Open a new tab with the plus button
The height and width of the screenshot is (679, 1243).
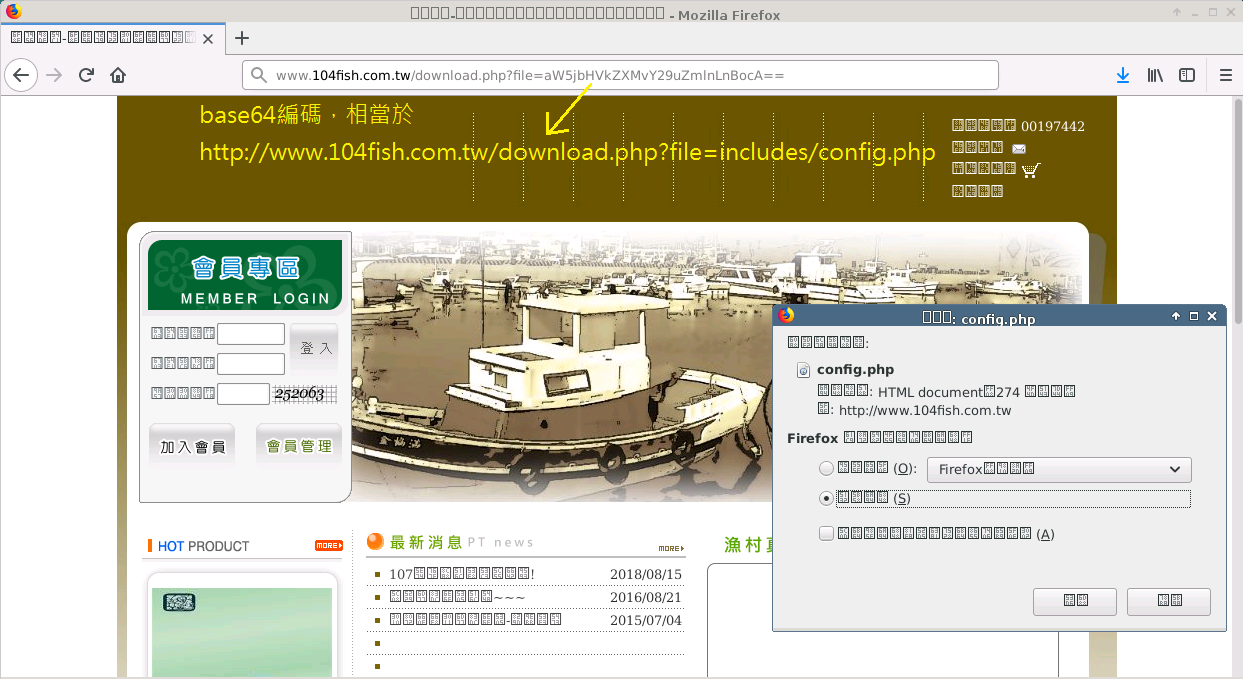(241, 38)
